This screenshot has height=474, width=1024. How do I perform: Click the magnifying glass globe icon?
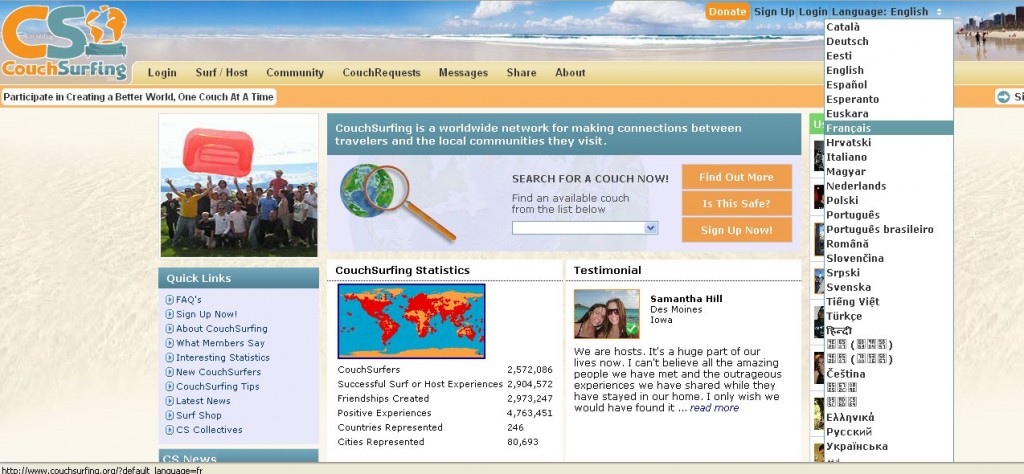[397, 201]
